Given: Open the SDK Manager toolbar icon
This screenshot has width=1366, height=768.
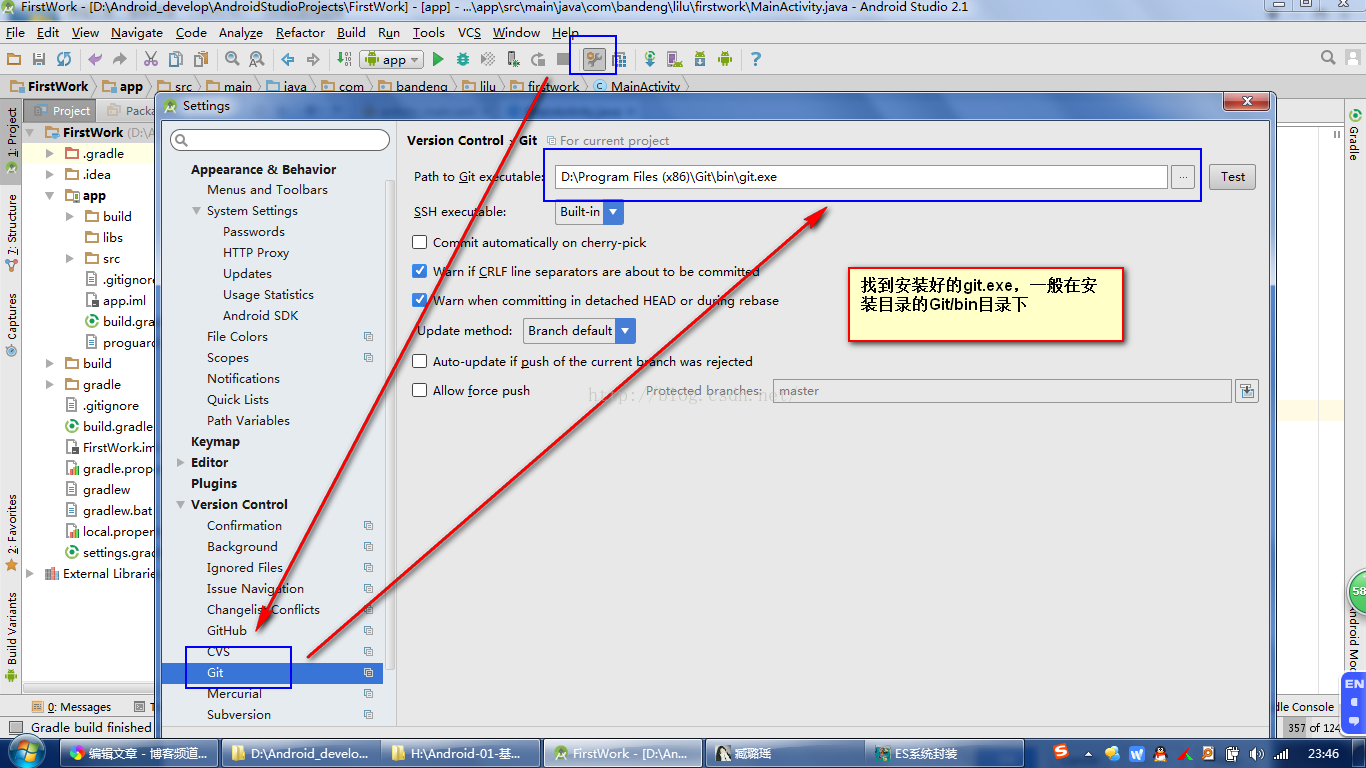Looking at the screenshot, I should (700, 59).
